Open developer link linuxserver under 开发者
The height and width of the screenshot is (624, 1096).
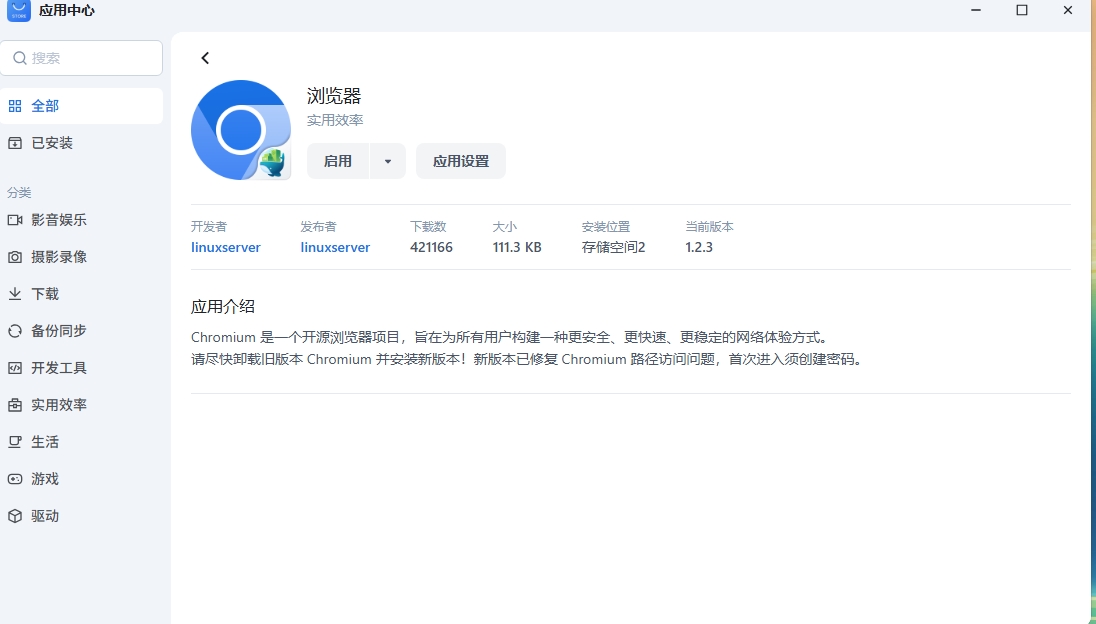click(226, 247)
